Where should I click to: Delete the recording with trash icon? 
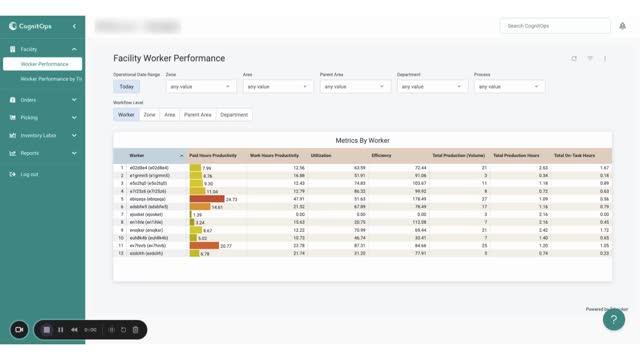(x=136, y=330)
